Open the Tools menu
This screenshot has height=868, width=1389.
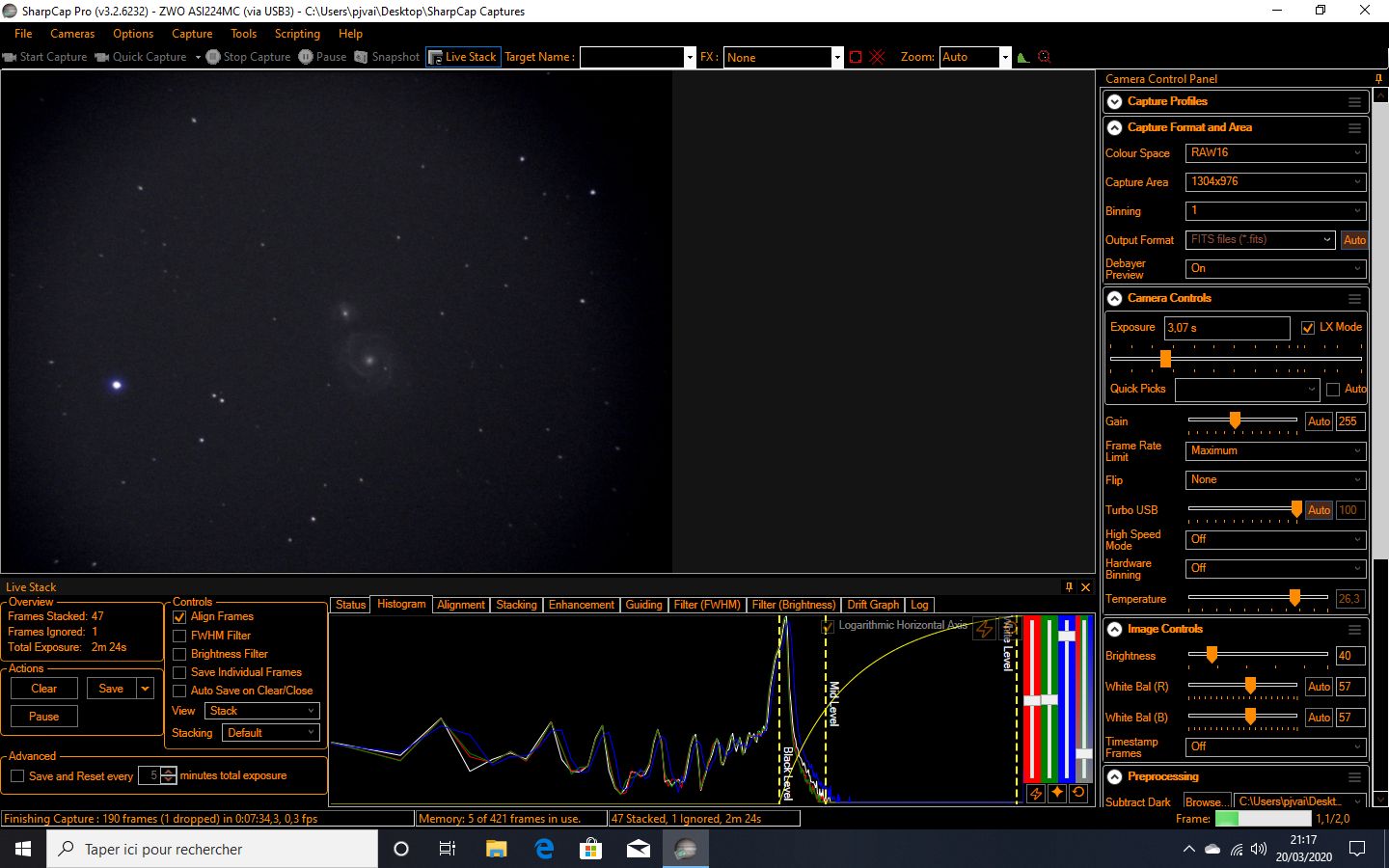[244, 34]
